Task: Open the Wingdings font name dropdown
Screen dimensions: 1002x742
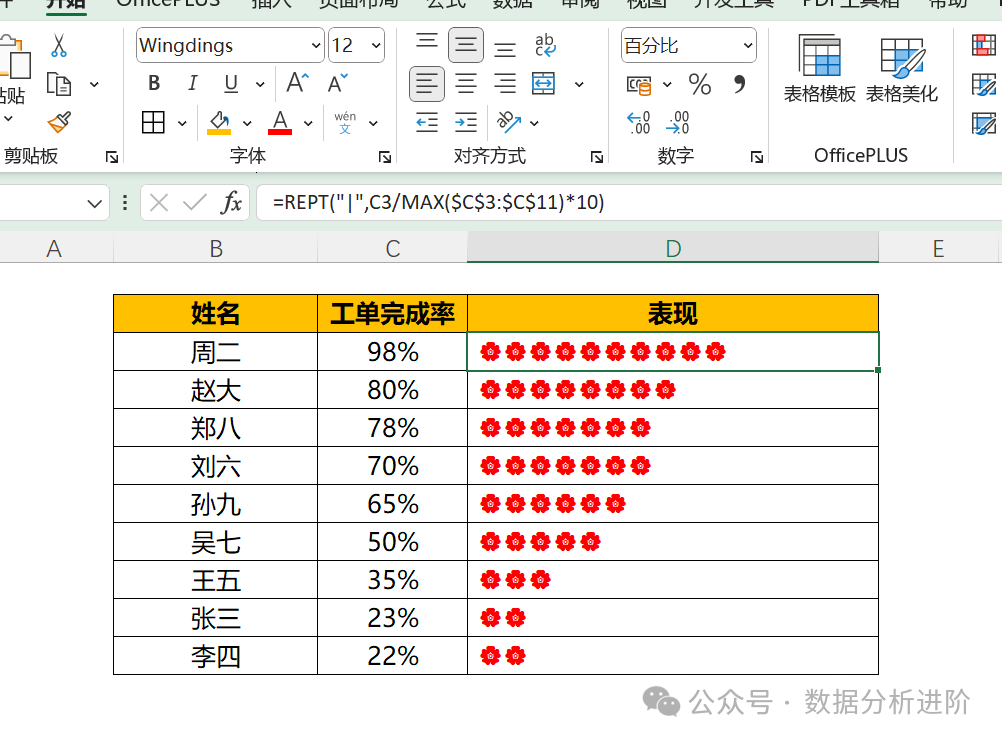Action: (x=313, y=46)
